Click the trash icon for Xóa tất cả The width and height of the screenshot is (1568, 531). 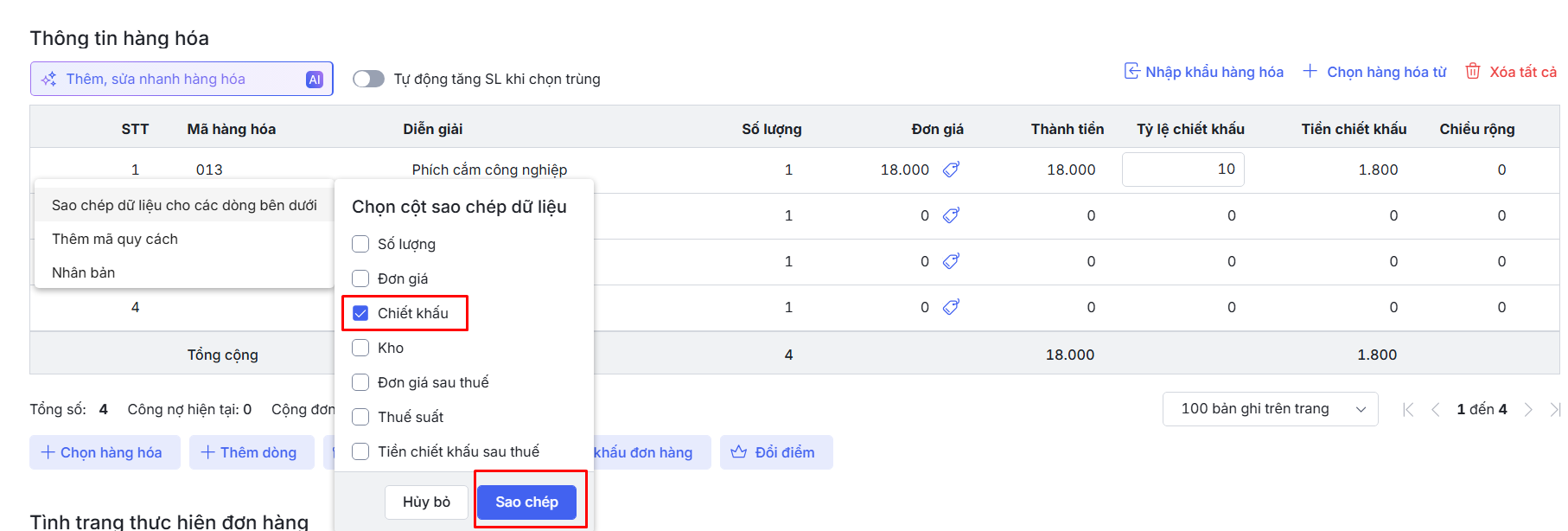click(x=1473, y=71)
